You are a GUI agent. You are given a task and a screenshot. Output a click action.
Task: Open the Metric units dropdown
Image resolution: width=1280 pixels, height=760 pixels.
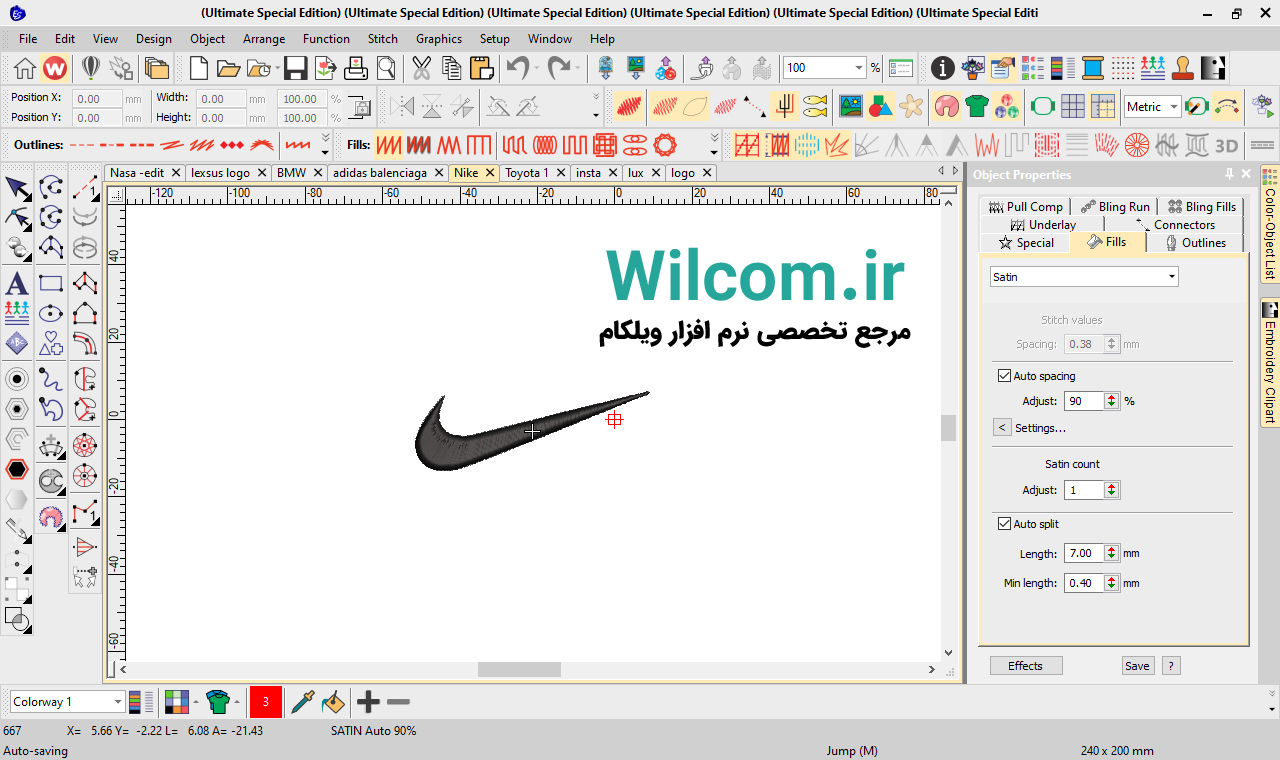(x=1174, y=107)
